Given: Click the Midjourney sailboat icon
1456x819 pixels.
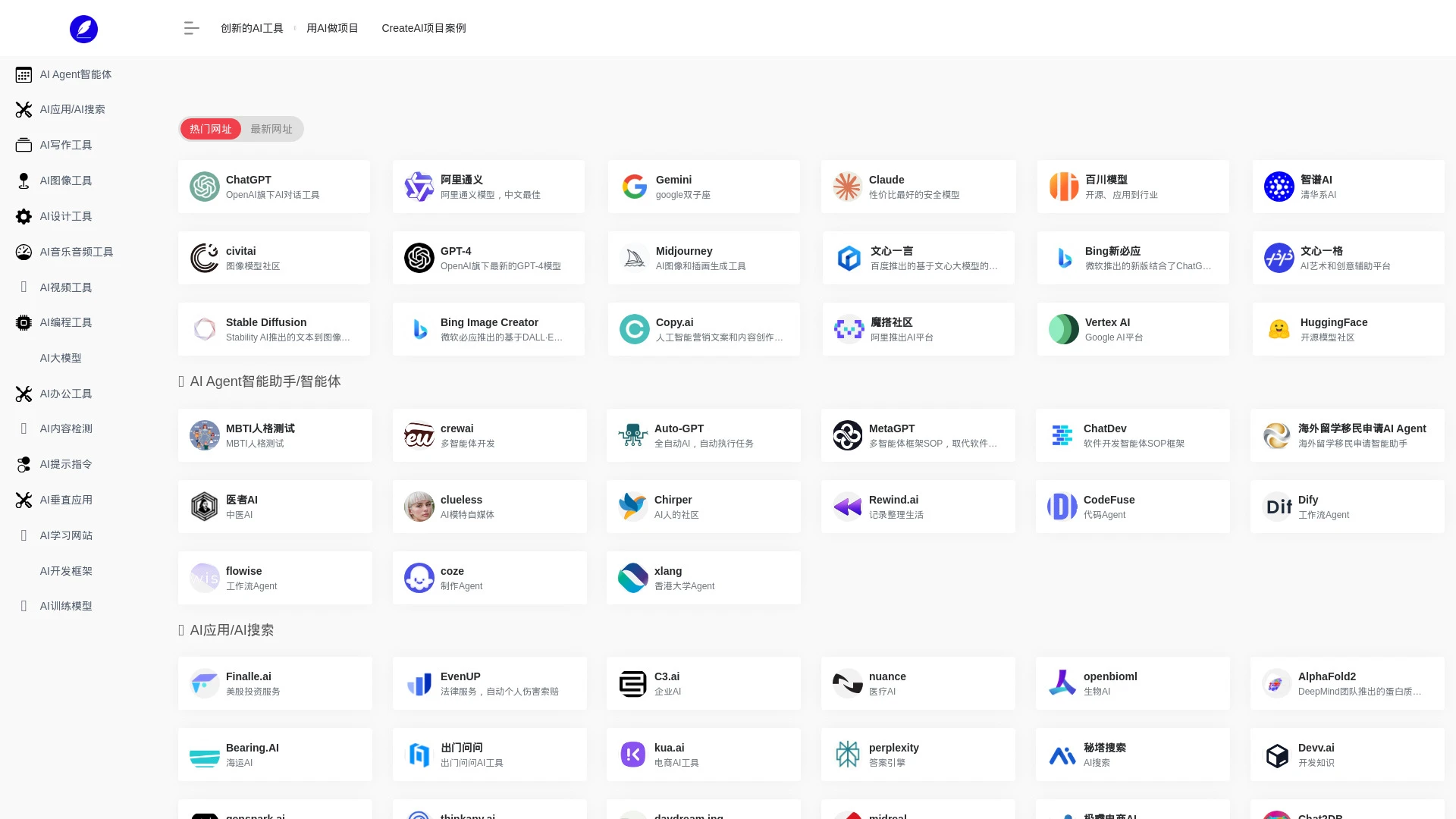Looking at the screenshot, I should coord(633,258).
